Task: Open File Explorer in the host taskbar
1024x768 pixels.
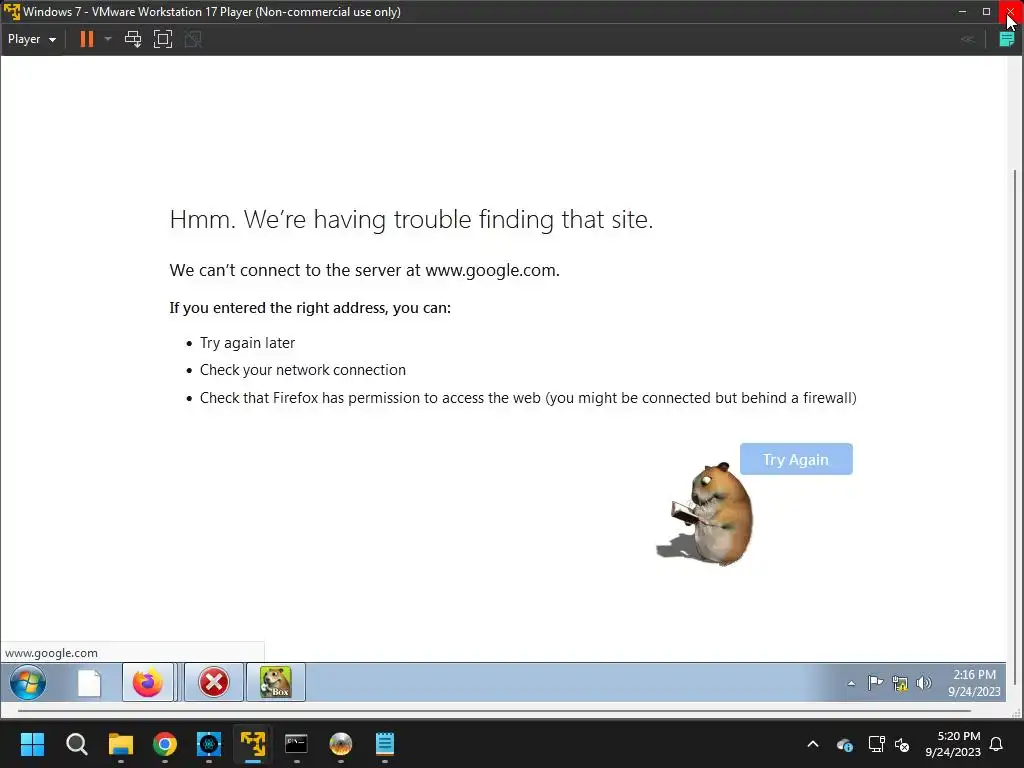Action: point(121,744)
